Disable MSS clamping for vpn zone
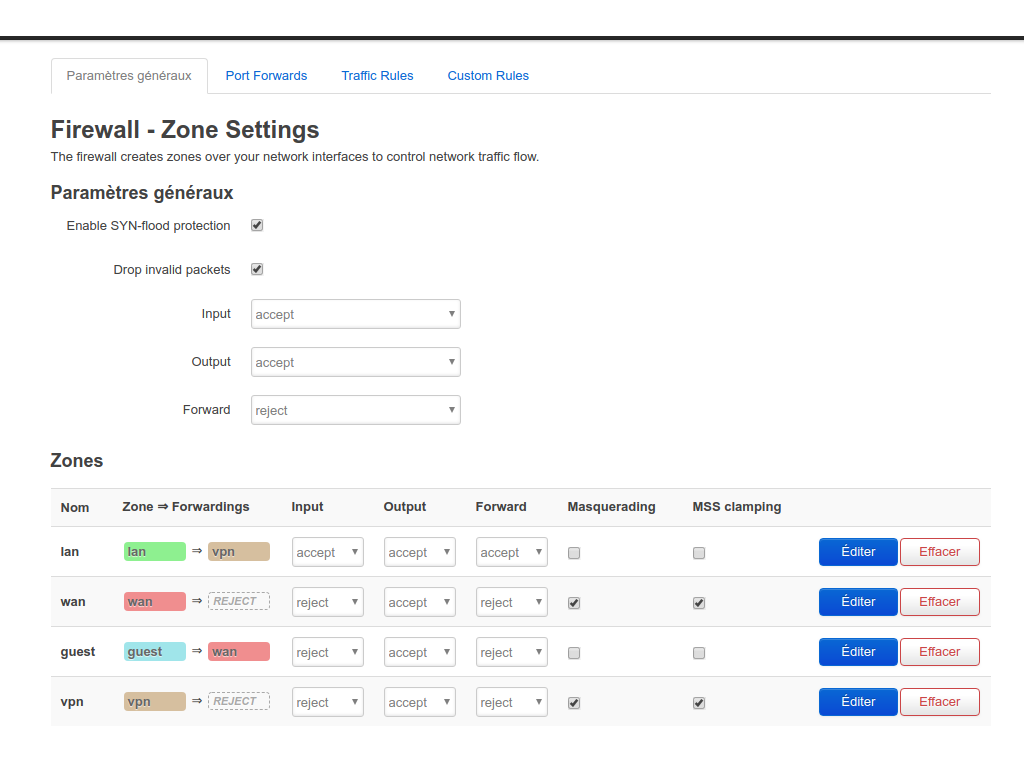Image resolution: width=1024 pixels, height=768 pixels. [699, 703]
